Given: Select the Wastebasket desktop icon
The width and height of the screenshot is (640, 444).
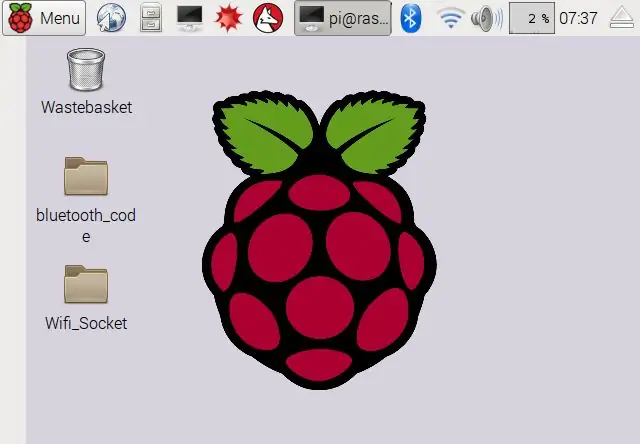Looking at the screenshot, I should click(x=86, y=69).
